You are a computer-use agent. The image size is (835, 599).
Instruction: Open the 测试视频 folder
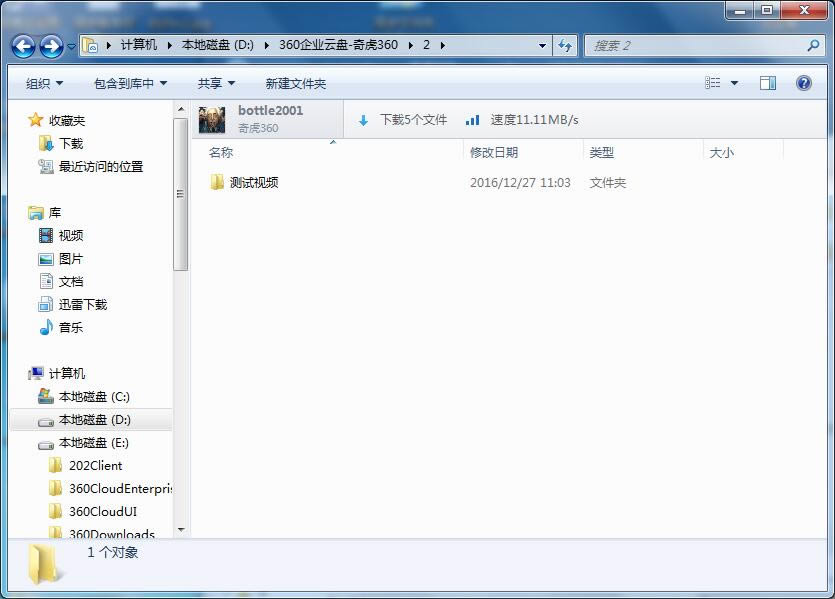coord(253,183)
